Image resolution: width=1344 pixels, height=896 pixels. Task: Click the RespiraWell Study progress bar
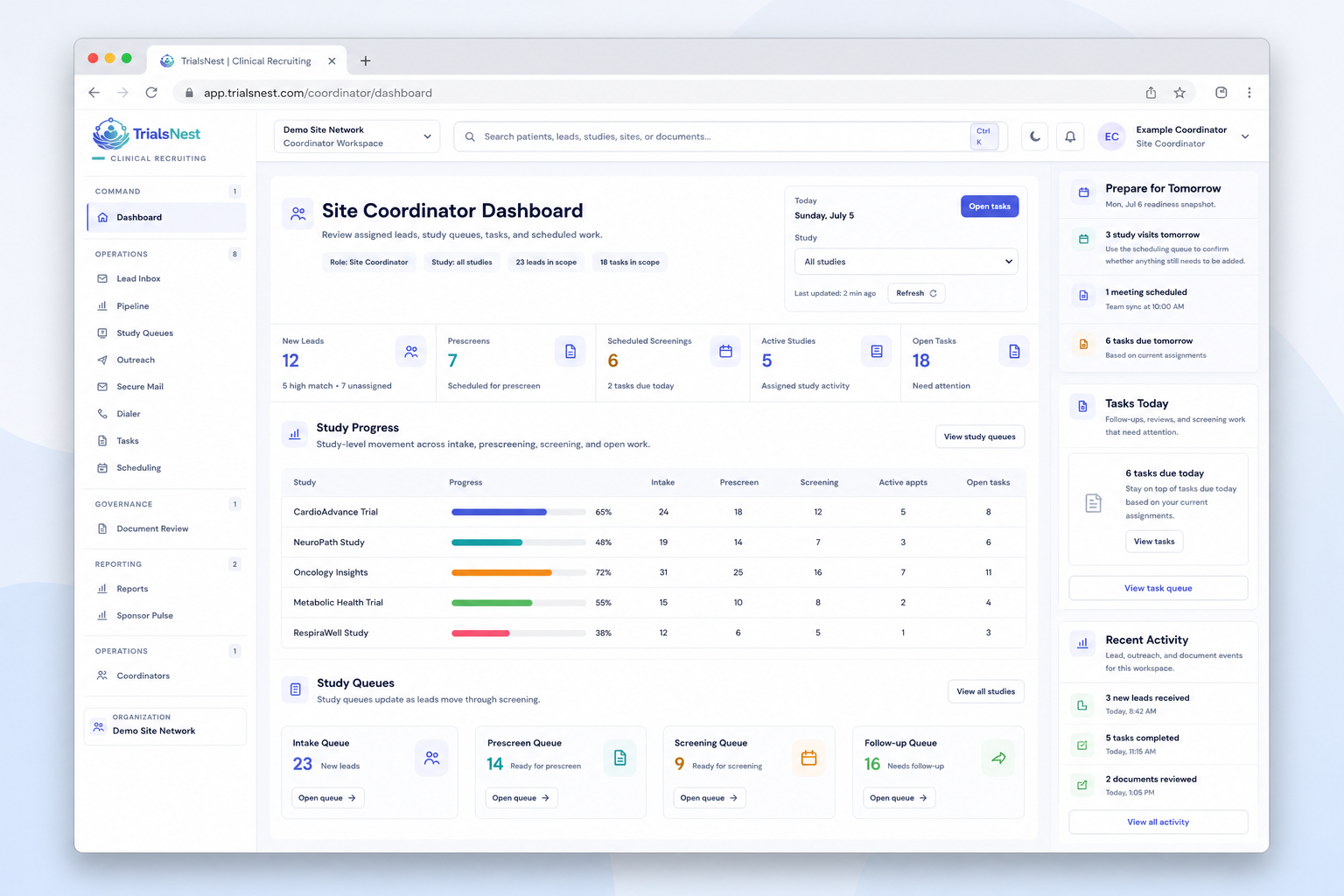point(519,633)
